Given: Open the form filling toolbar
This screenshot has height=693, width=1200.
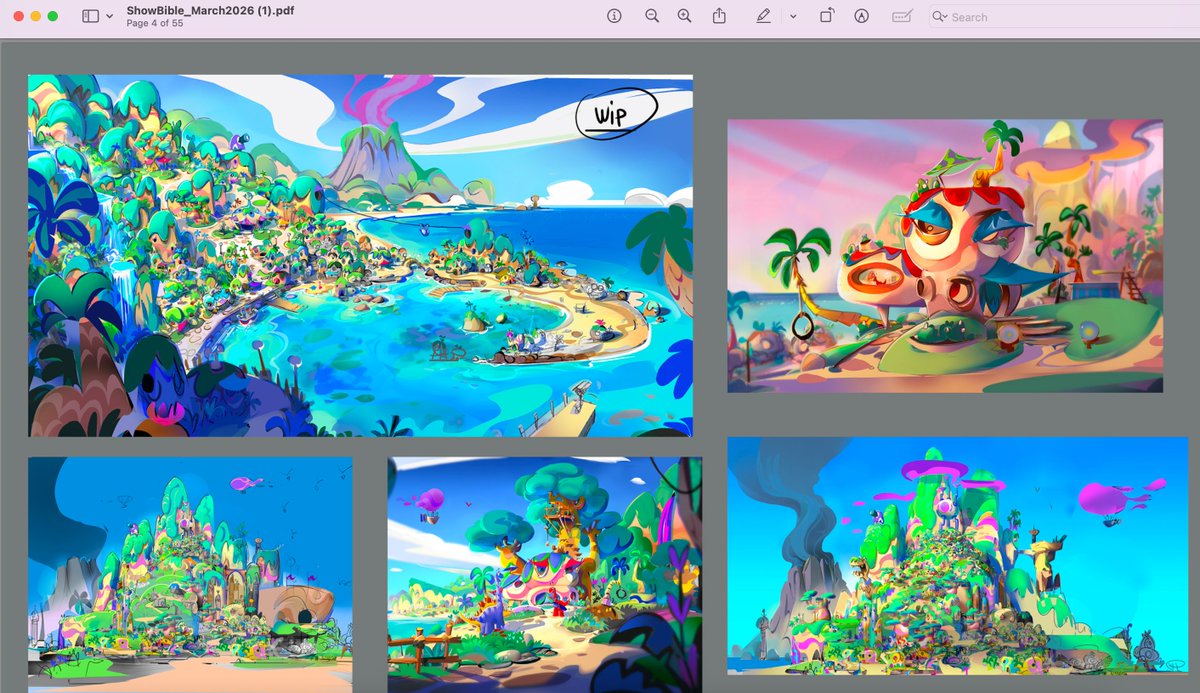Looking at the screenshot, I should (902, 16).
